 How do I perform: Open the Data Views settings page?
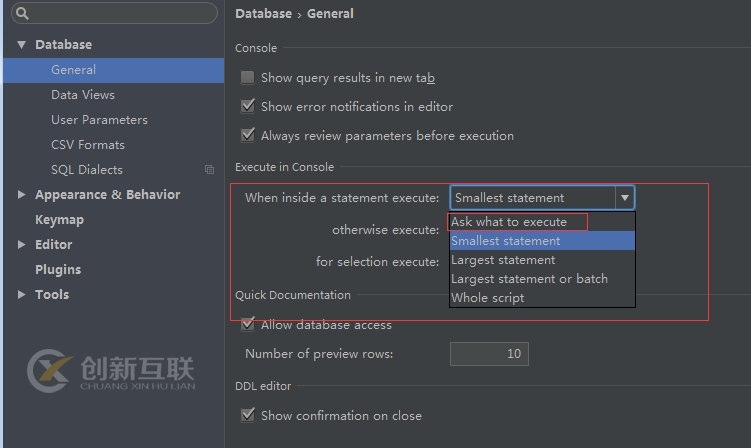83,95
